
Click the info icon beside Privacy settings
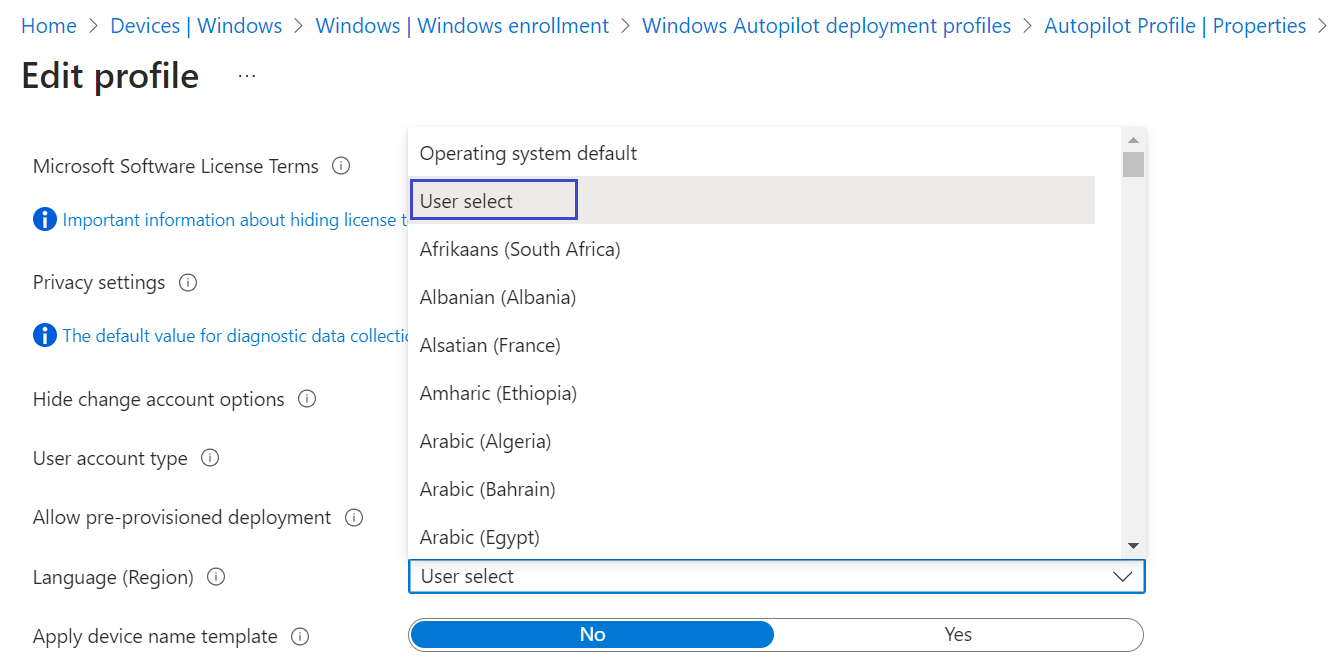point(188,283)
